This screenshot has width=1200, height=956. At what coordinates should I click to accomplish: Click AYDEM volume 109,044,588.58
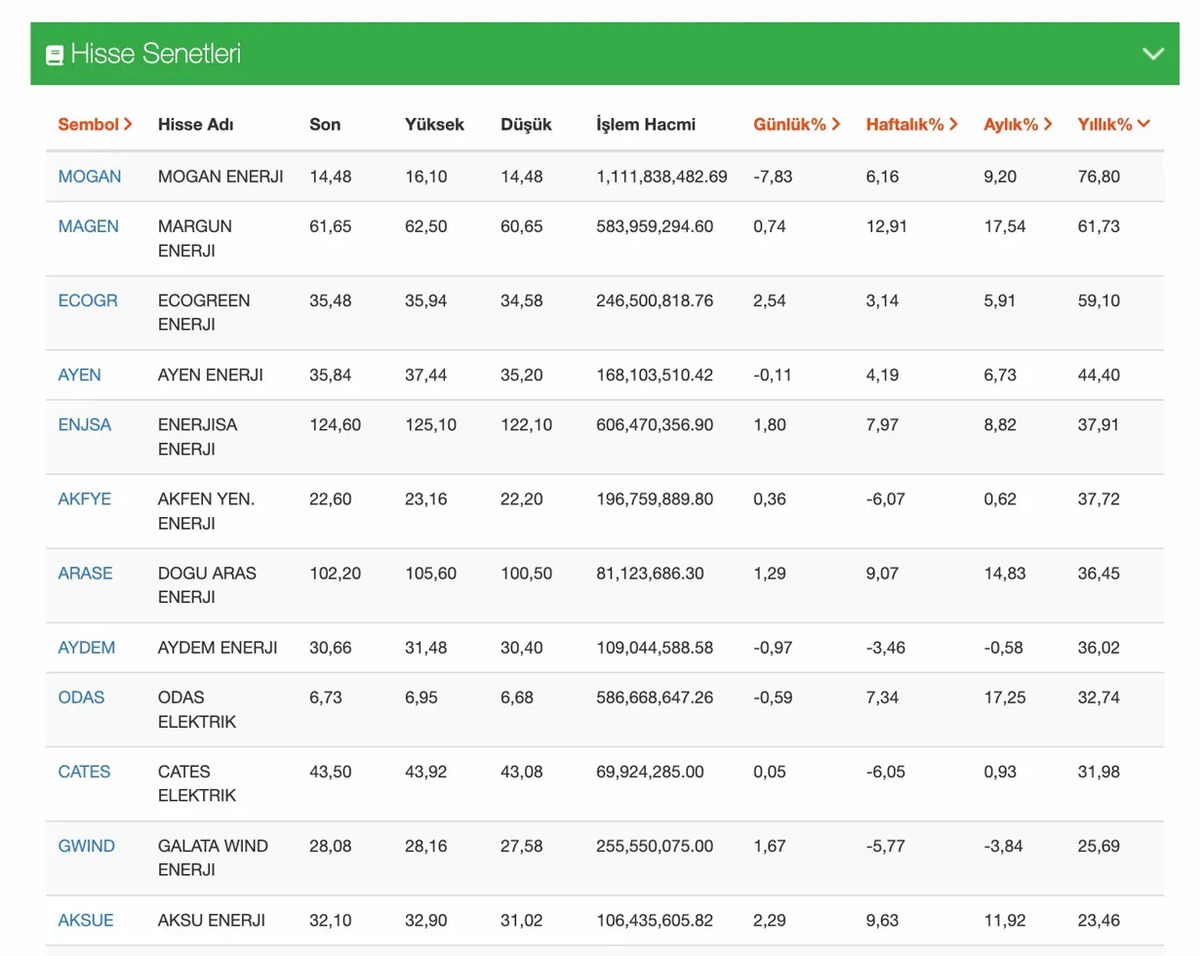click(655, 647)
